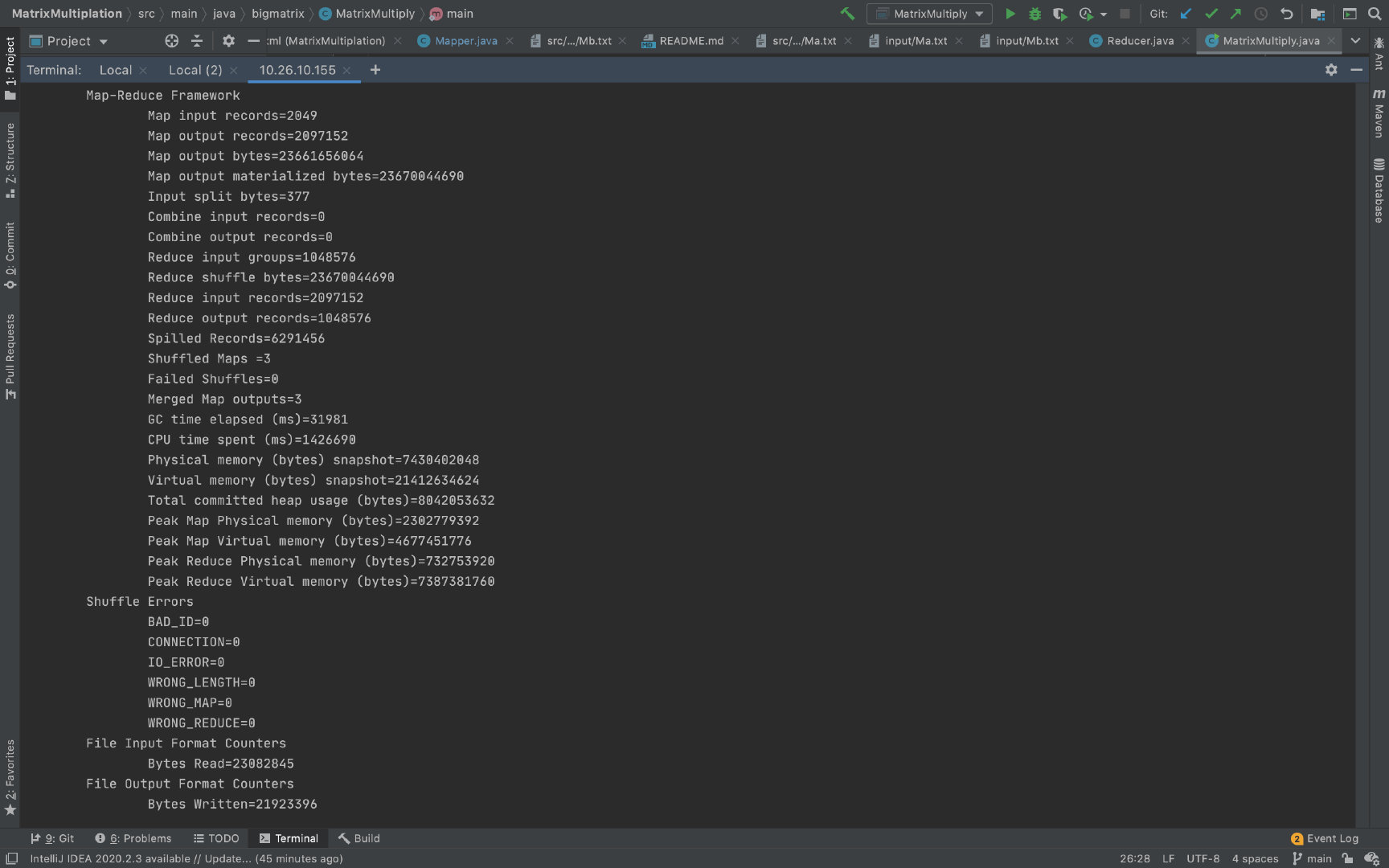
Task: Switch to Mapper.java editor tab
Action: point(465,41)
